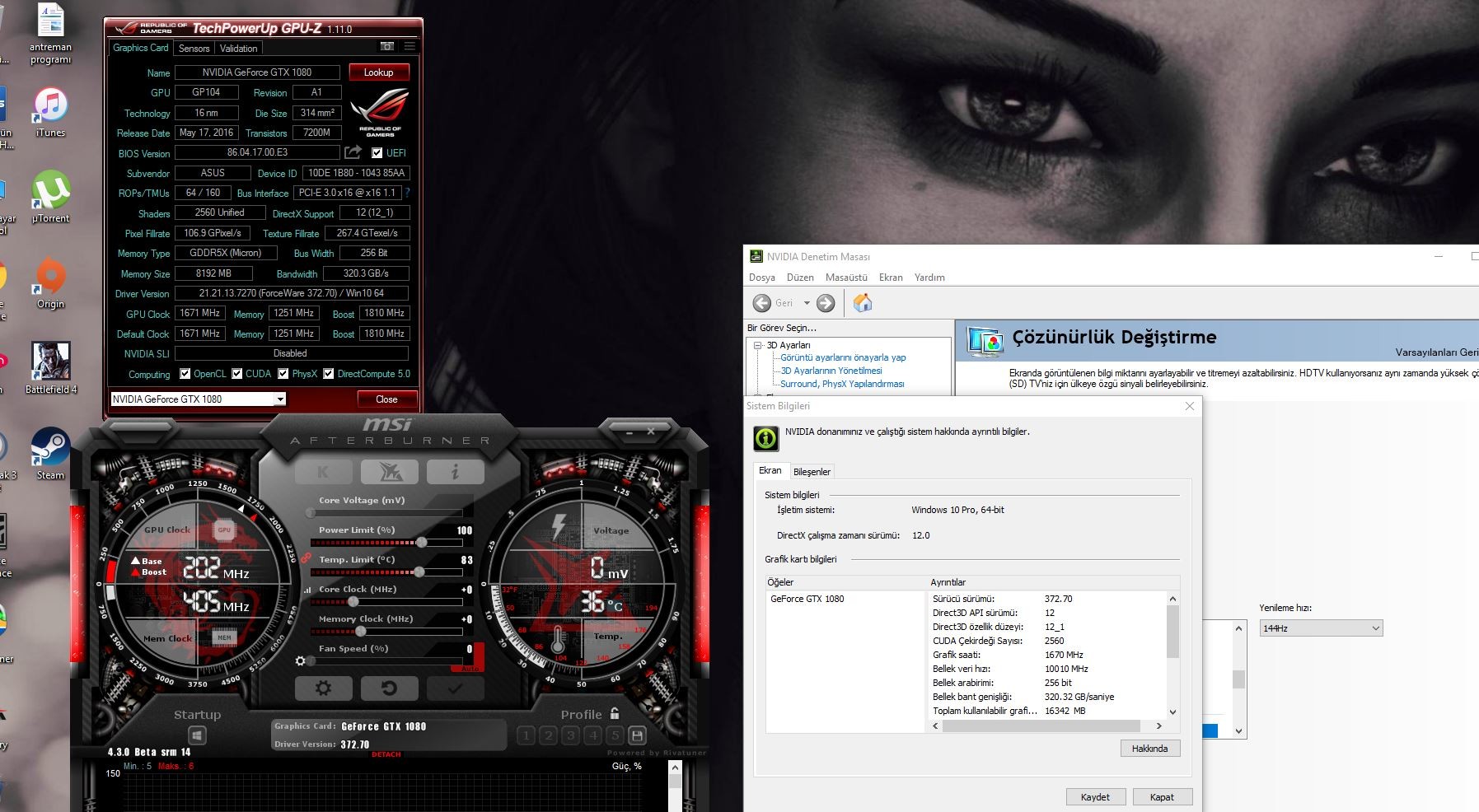Click the horizontal scrollbar right arrow in details
Viewport: 1479px width, 812px height.
click(1159, 726)
